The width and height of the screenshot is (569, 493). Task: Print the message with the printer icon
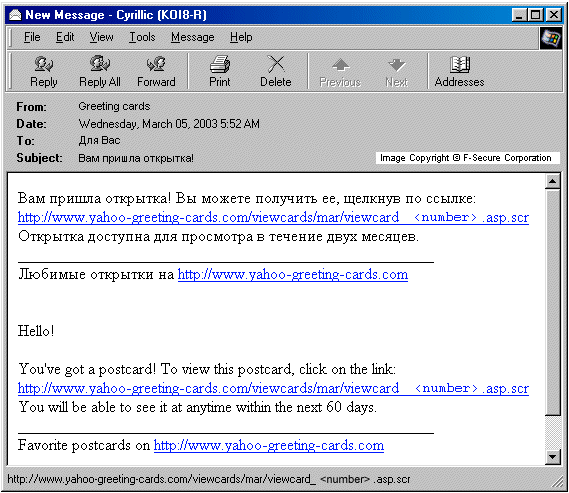[x=220, y=64]
